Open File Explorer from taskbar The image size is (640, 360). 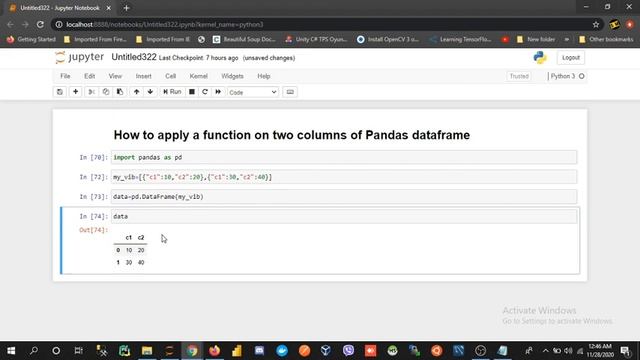click(x=147, y=351)
